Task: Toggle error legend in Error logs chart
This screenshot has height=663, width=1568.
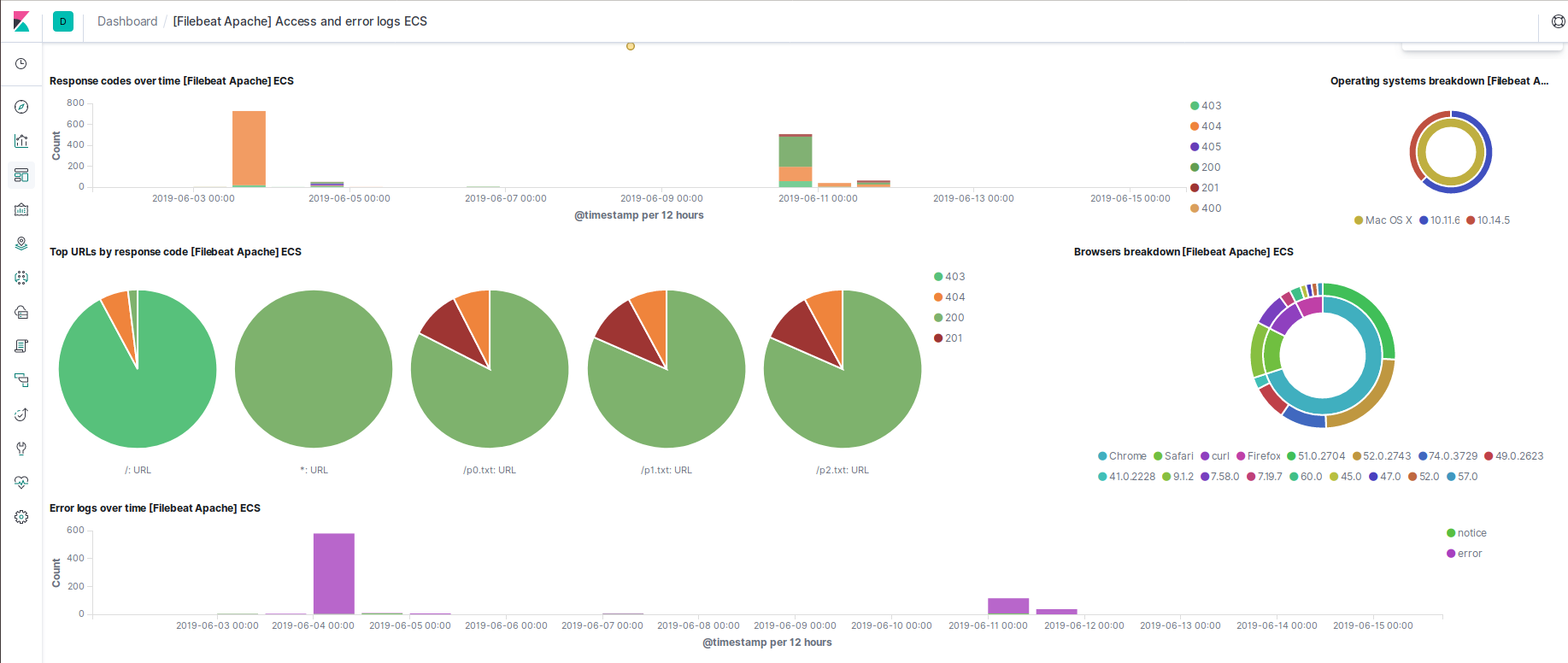Action: [x=1465, y=554]
